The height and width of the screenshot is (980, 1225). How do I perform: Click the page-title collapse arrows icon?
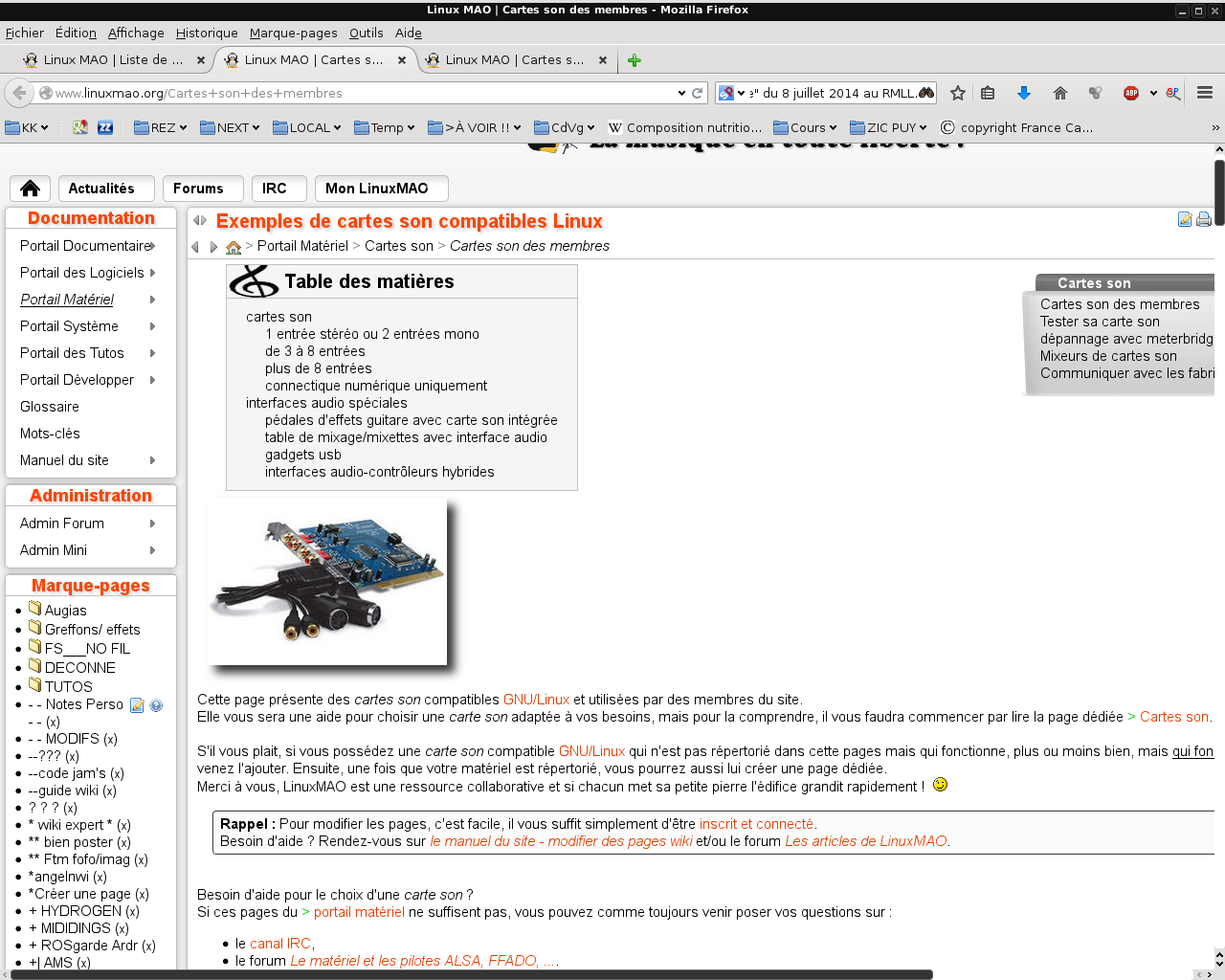pos(200,220)
